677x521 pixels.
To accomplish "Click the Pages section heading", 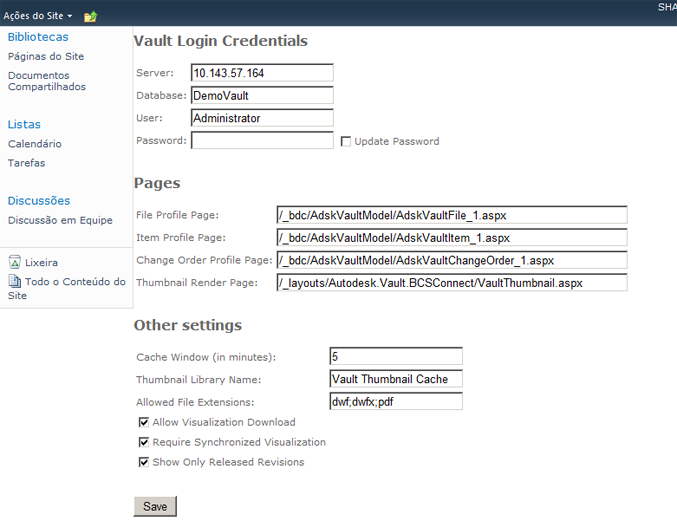I will tap(157, 183).
